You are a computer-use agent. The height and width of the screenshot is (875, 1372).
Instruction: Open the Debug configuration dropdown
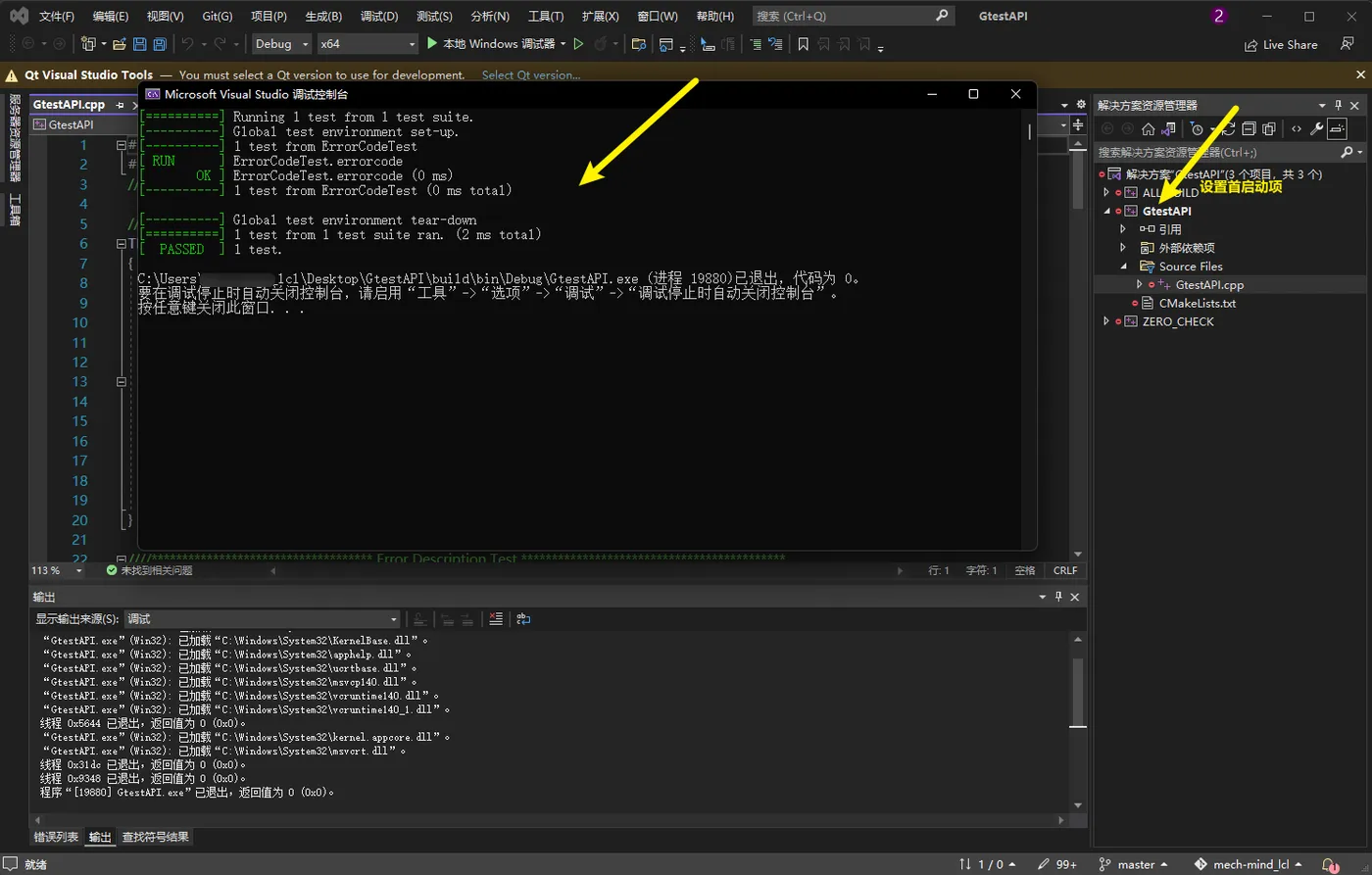point(281,44)
